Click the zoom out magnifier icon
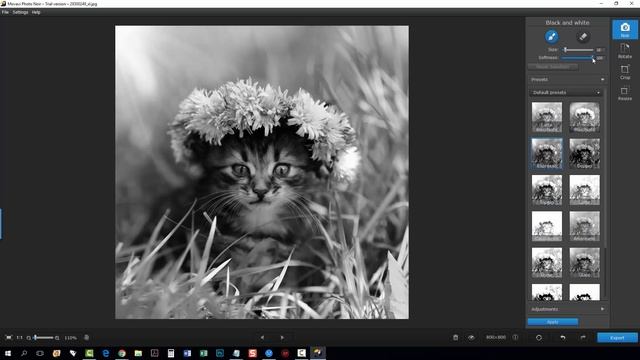Viewport: 640px width, 360px height. coord(29,338)
